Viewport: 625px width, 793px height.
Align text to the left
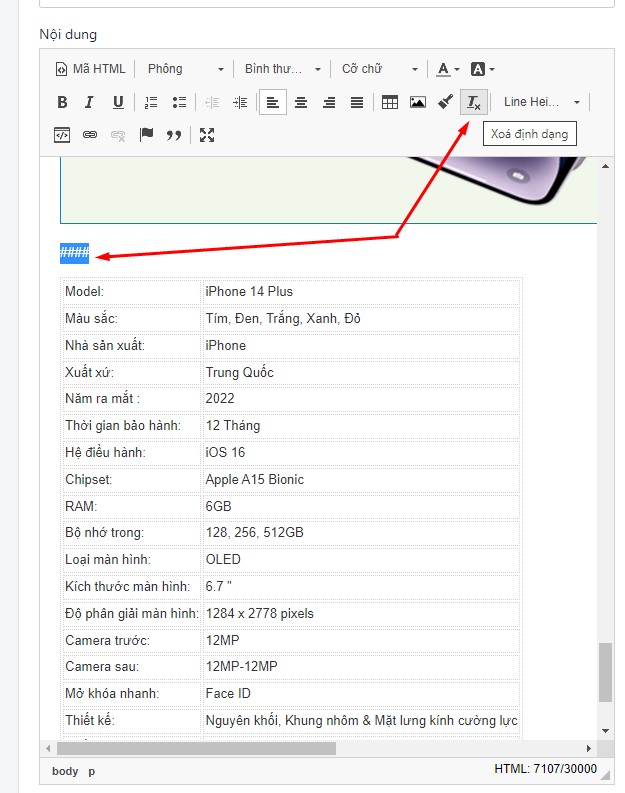tap(273, 102)
